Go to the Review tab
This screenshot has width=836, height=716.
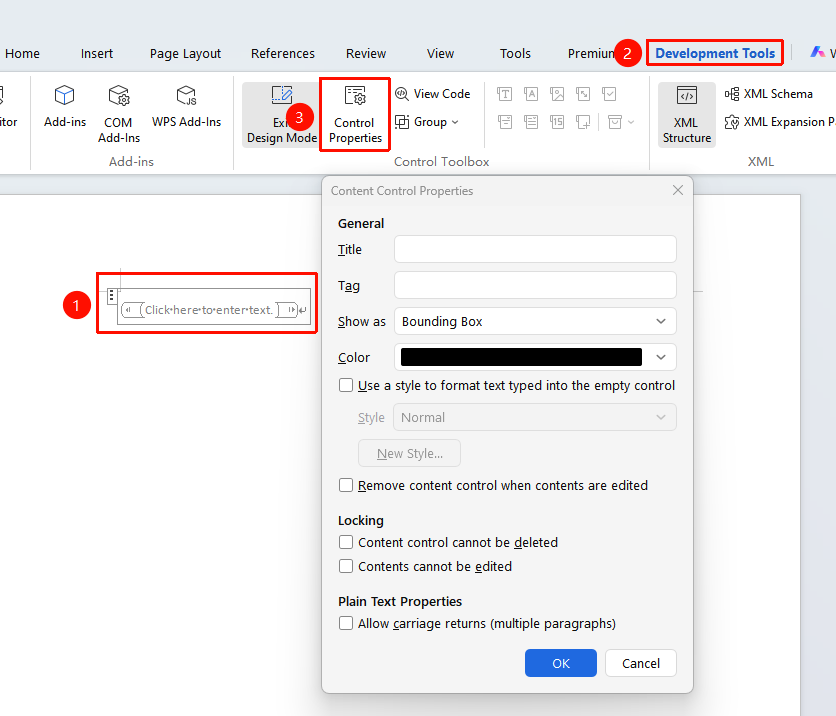point(366,54)
